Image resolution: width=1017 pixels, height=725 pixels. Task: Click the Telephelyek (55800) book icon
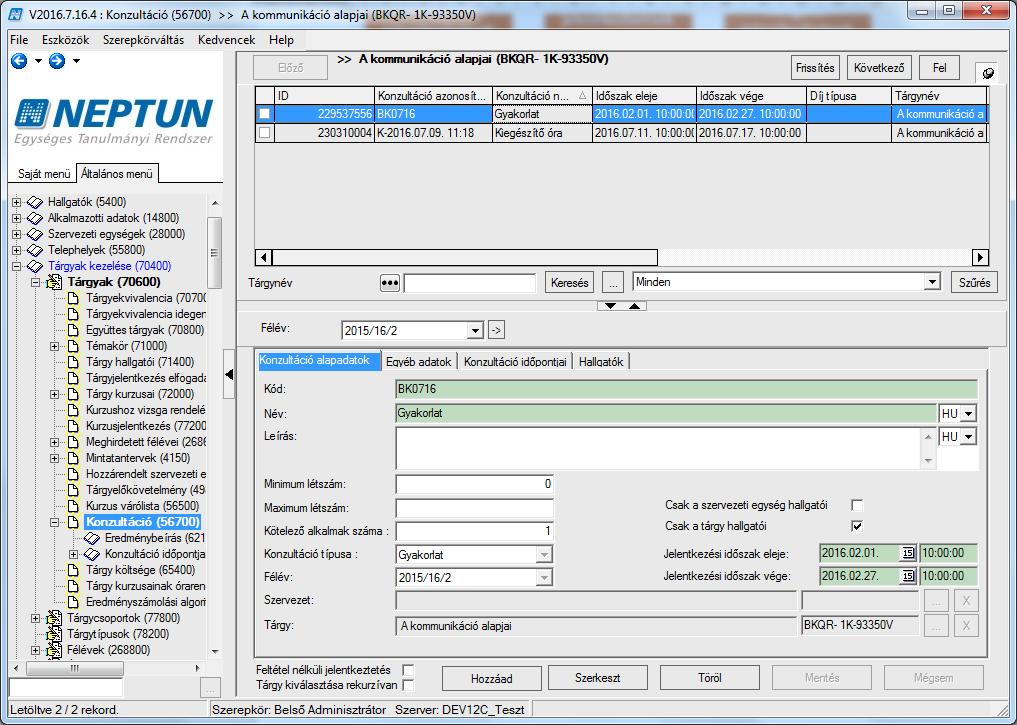tap(35, 250)
